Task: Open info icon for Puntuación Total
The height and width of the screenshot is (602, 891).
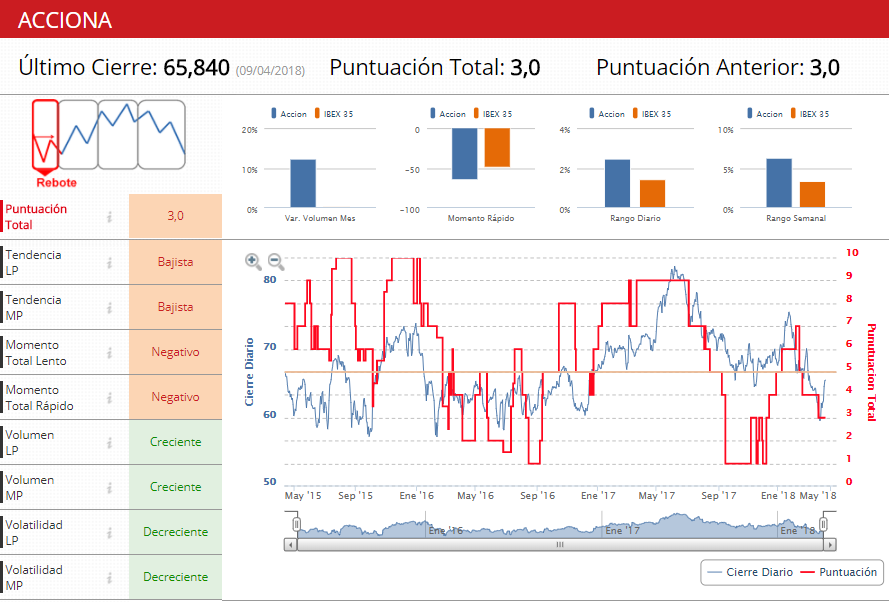Action: (x=110, y=217)
